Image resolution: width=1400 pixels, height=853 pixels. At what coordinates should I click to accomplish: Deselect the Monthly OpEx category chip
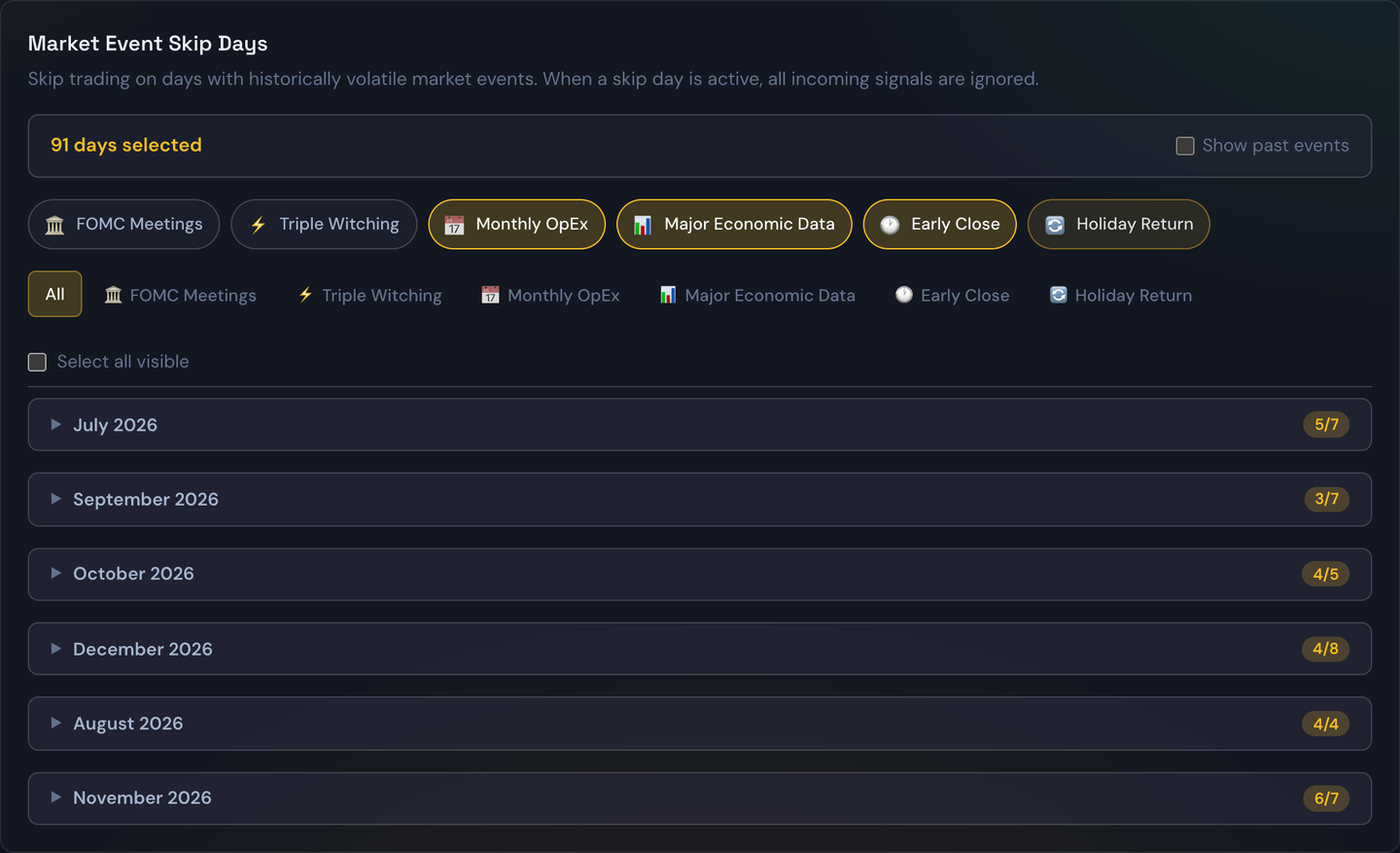tap(516, 225)
